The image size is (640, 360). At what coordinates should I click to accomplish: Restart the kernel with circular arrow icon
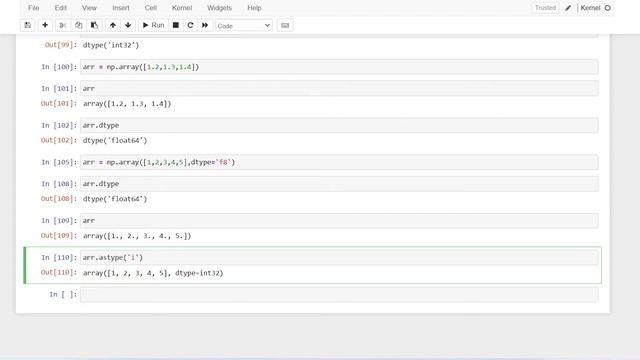pyautogui.click(x=190, y=25)
